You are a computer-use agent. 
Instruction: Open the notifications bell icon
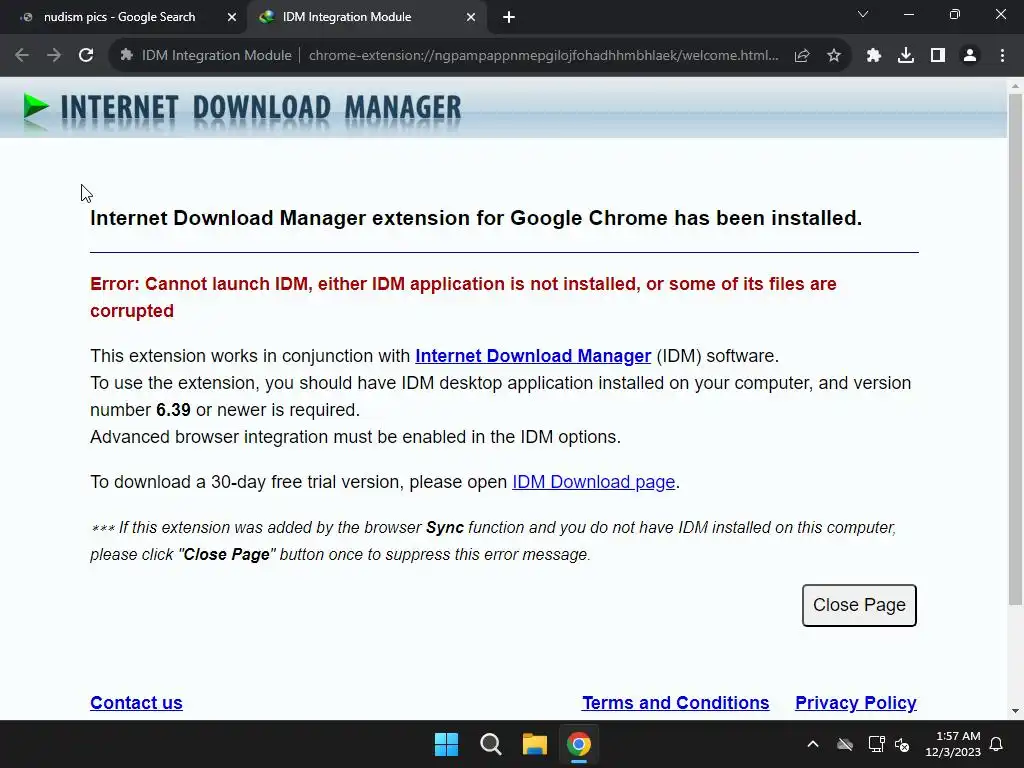point(997,744)
